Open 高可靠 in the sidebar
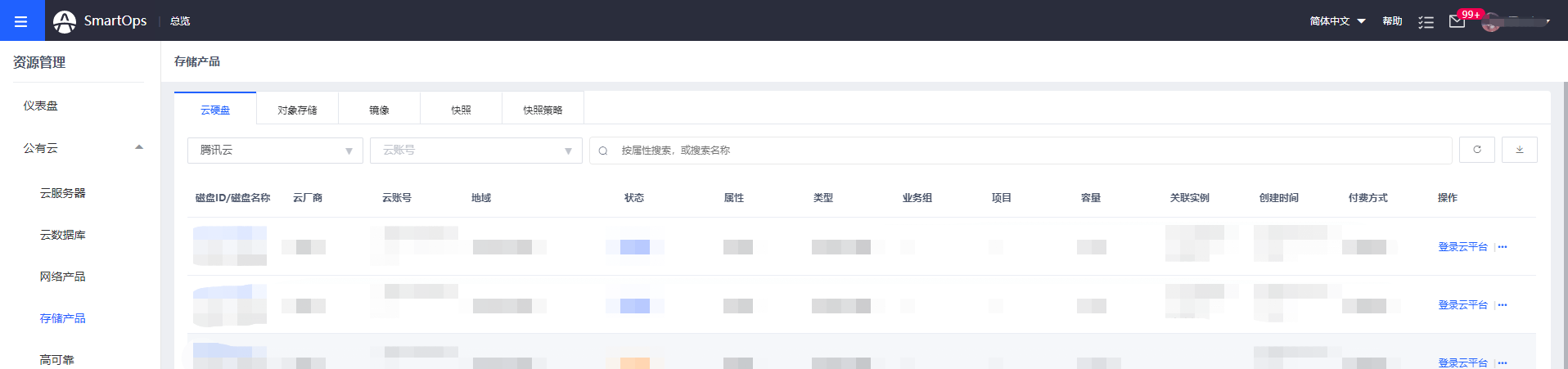This screenshot has height=369, width=1568. click(x=57, y=359)
